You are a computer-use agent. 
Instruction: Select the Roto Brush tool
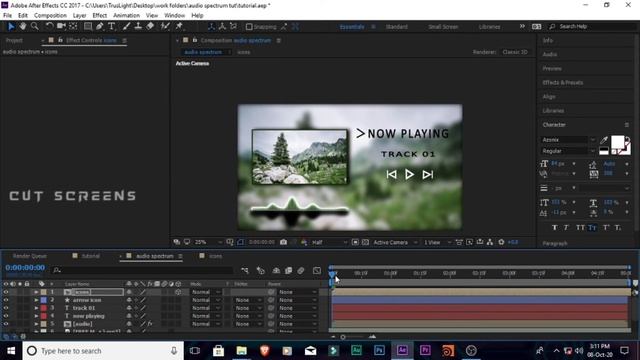click(165, 27)
